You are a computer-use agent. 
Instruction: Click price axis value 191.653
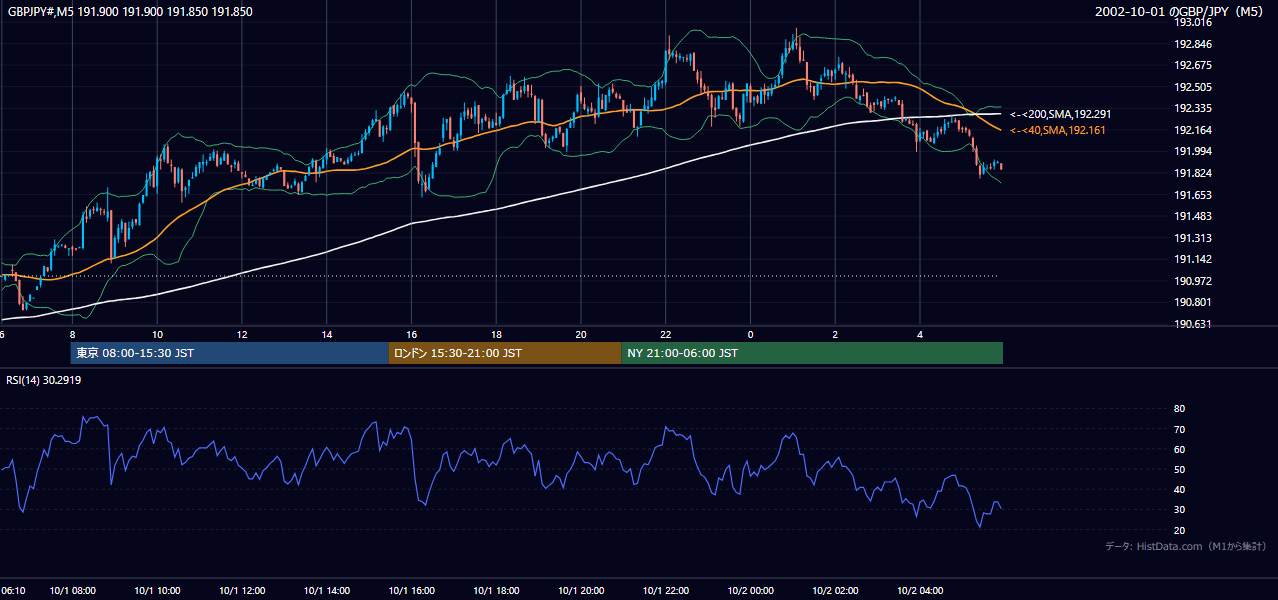[x=1193, y=195]
